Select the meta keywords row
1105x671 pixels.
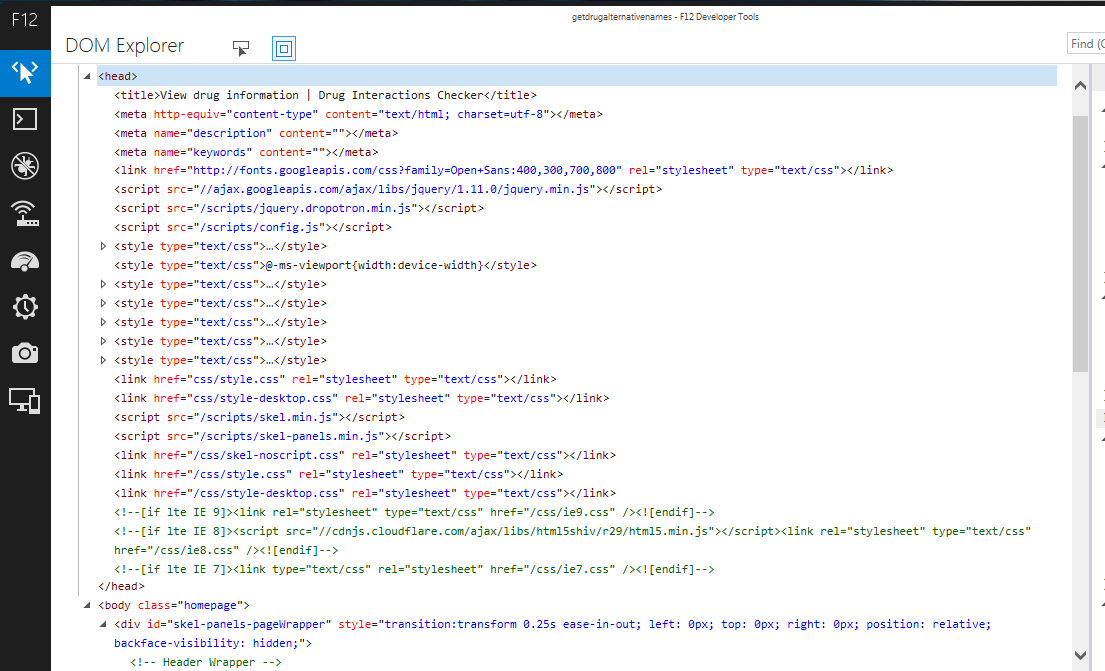246,152
